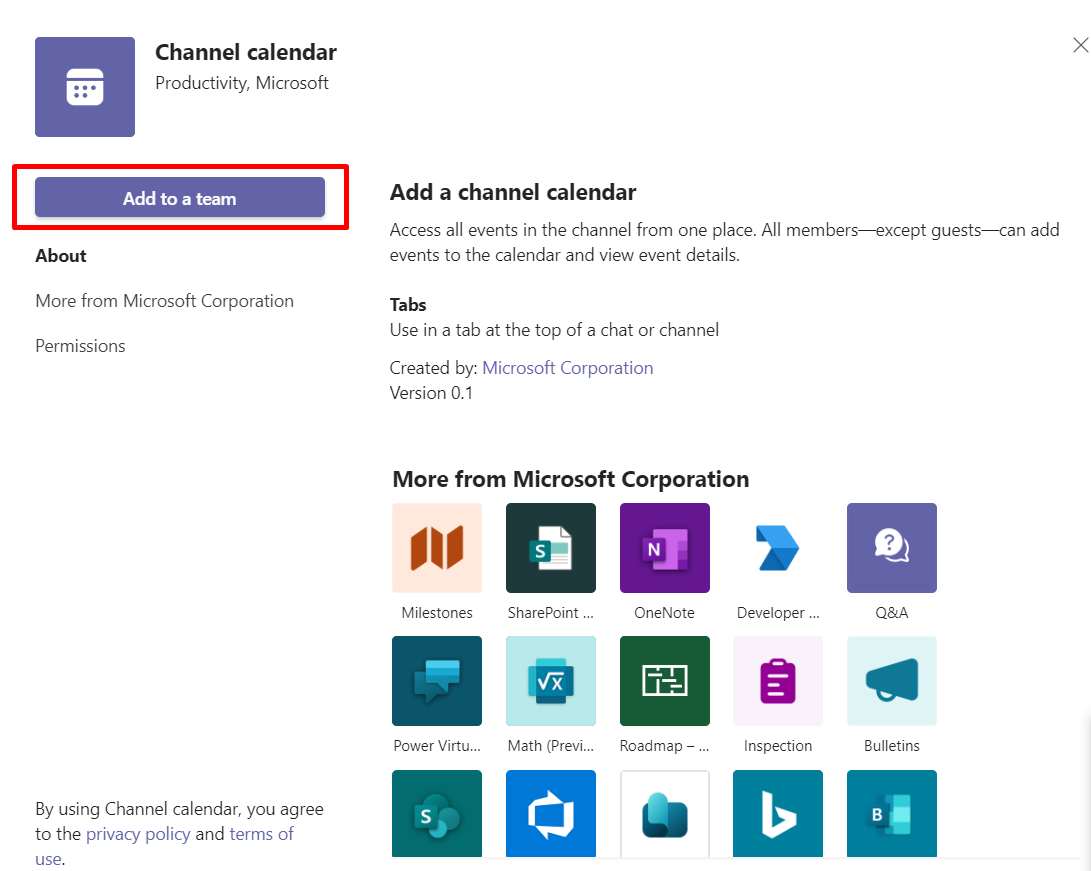Click the Add to a team button

point(180,198)
